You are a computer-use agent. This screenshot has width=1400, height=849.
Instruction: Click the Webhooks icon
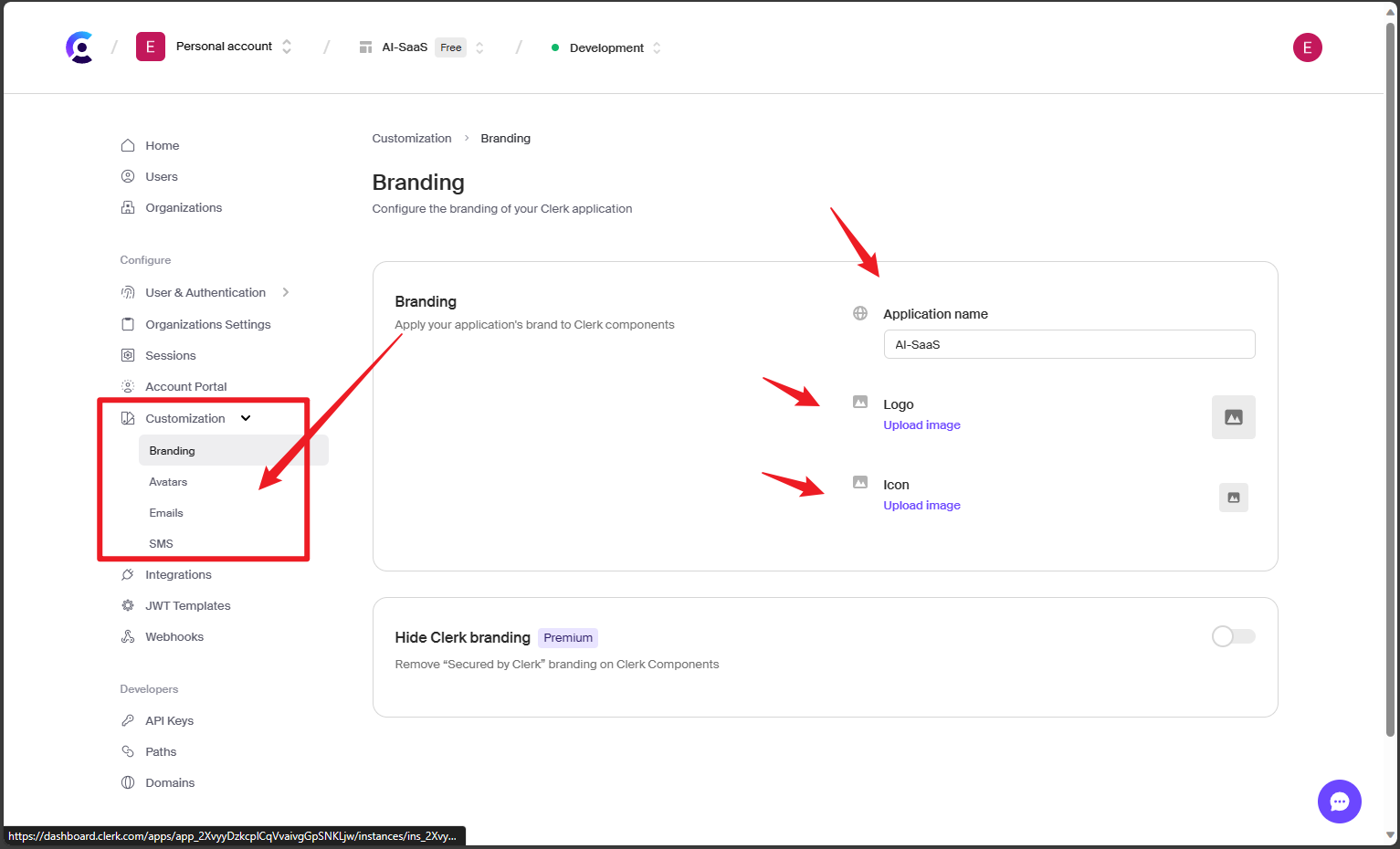[x=128, y=636]
